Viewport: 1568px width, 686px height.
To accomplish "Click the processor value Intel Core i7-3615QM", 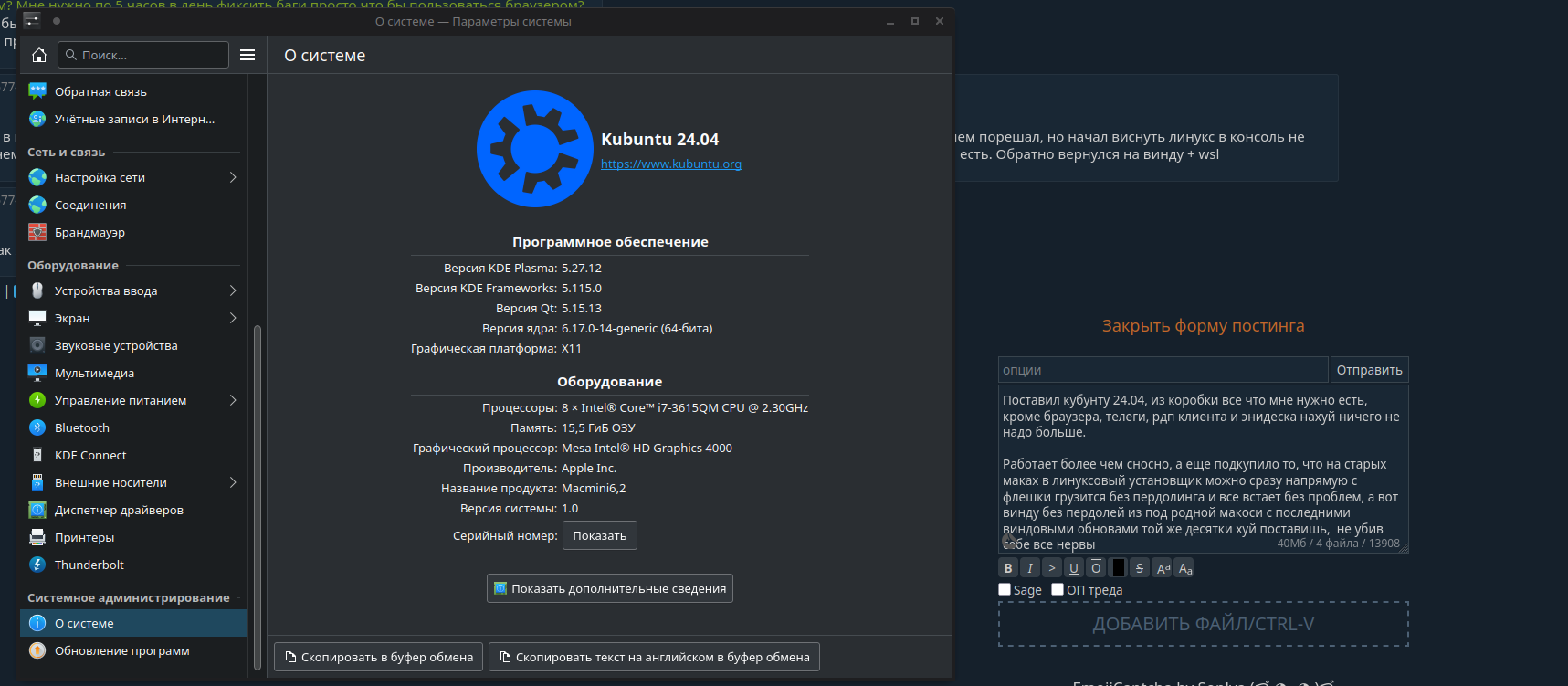I will coord(685,408).
